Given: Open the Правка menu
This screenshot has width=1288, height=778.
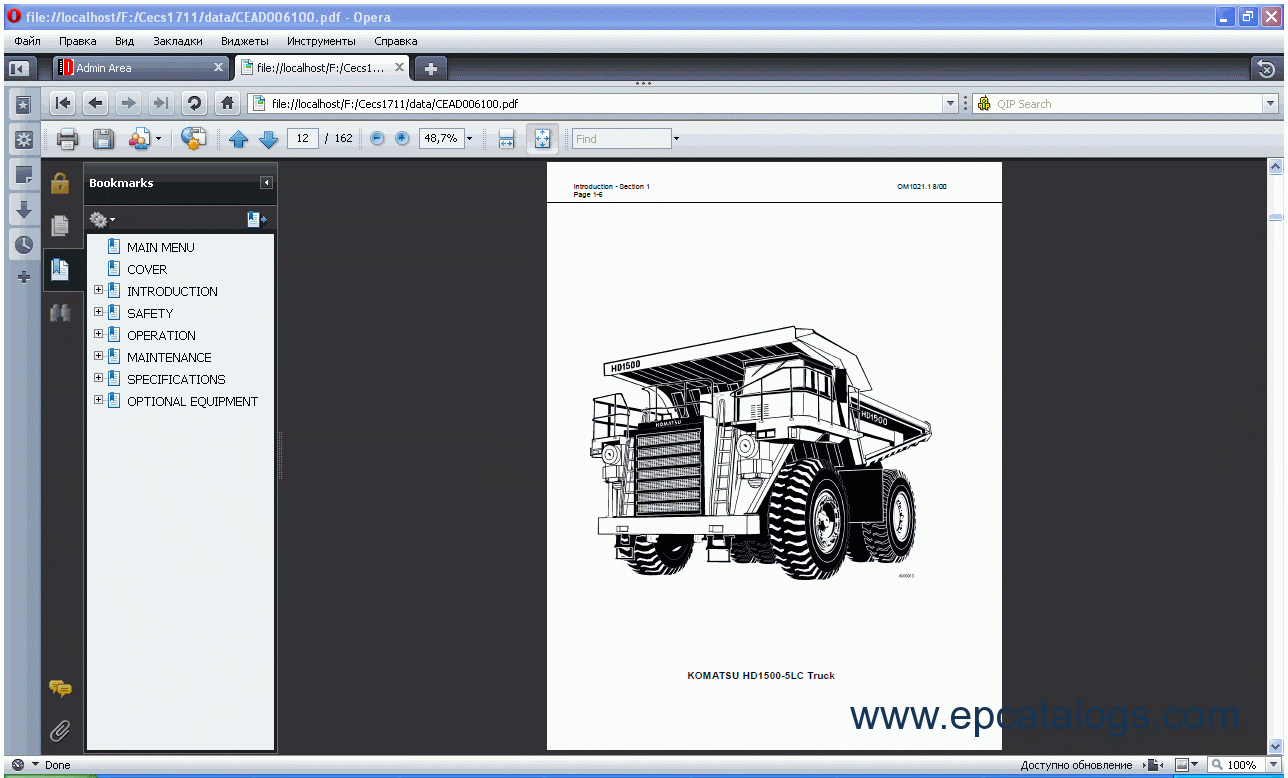Looking at the screenshot, I should pyautogui.click(x=78, y=41).
